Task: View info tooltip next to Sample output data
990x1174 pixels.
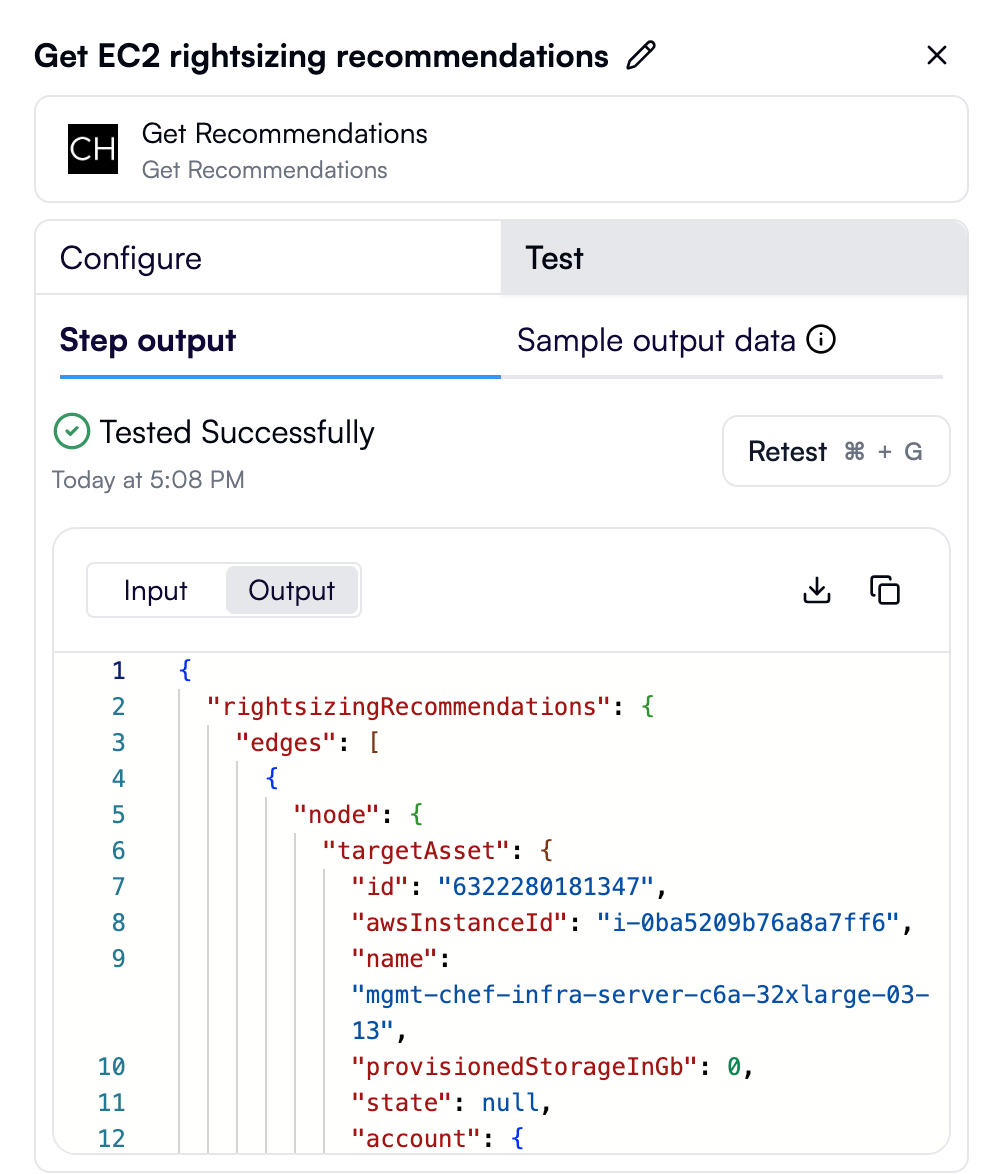Action: coord(822,340)
